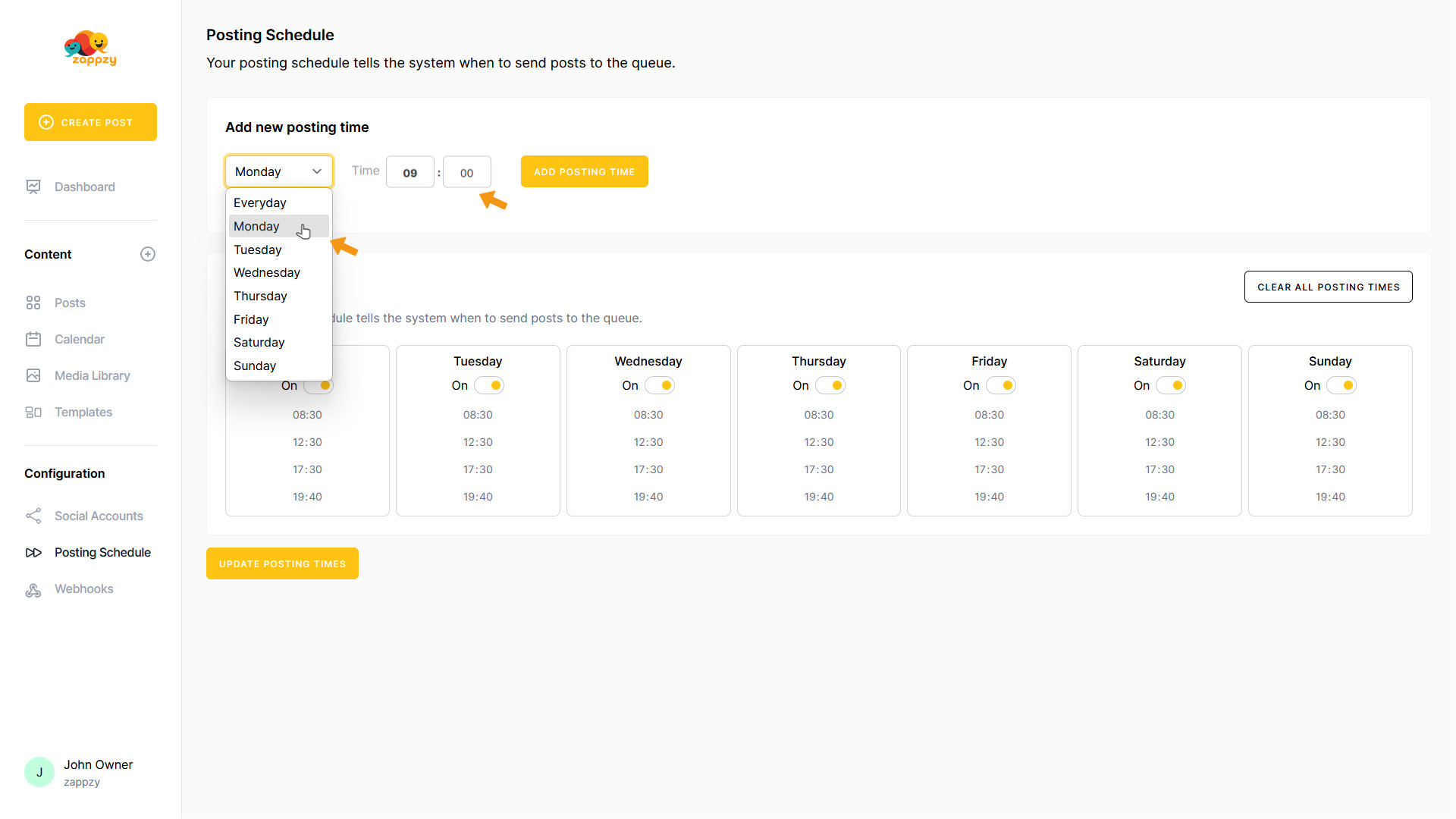Screen dimensions: 1456x819
Task: Select Friday in the day menu
Action: (251, 319)
